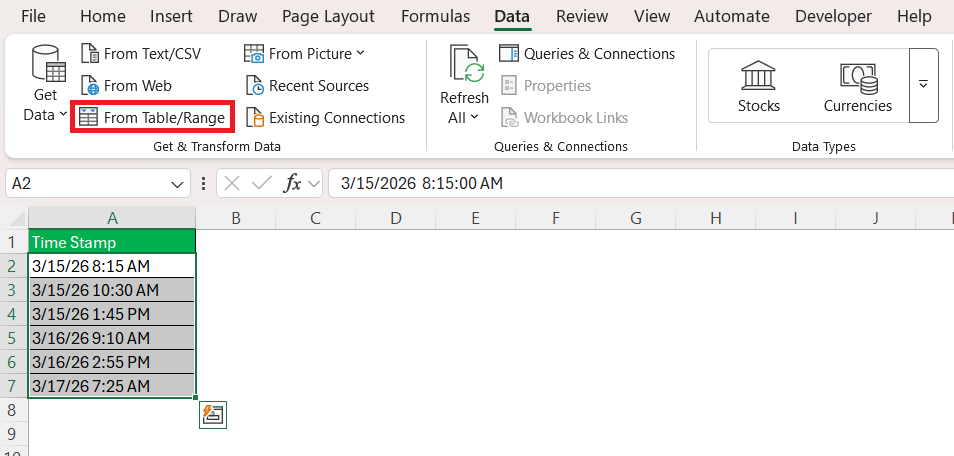Select the Stocks data type
This screenshot has height=456, width=954.
pos(758,86)
